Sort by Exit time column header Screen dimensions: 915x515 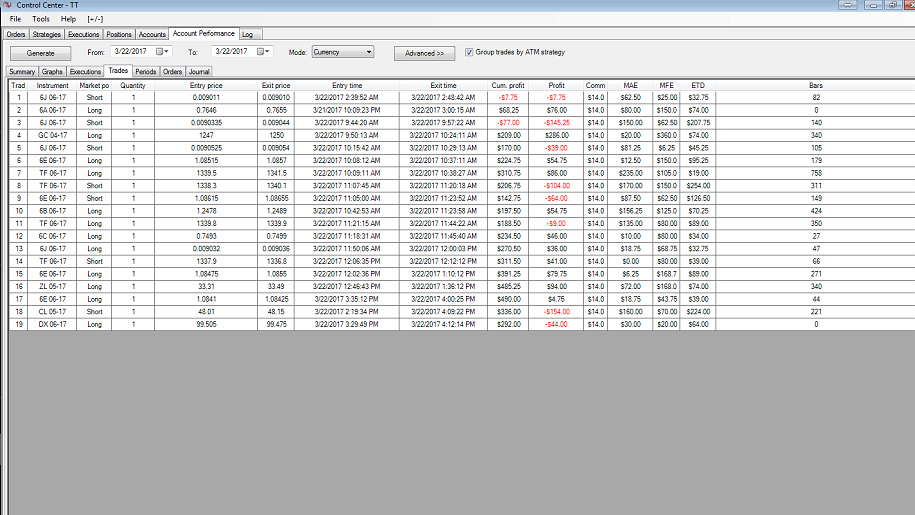pyautogui.click(x=443, y=85)
